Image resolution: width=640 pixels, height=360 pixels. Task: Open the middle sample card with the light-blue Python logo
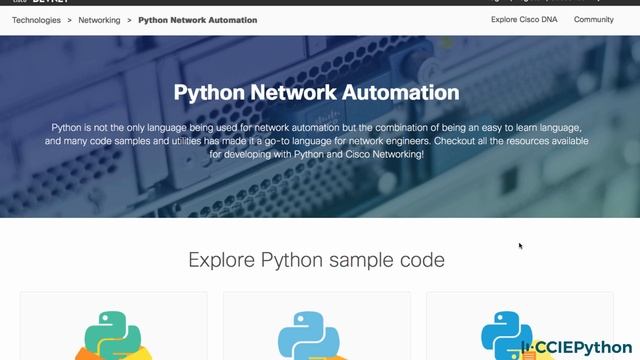click(x=317, y=326)
